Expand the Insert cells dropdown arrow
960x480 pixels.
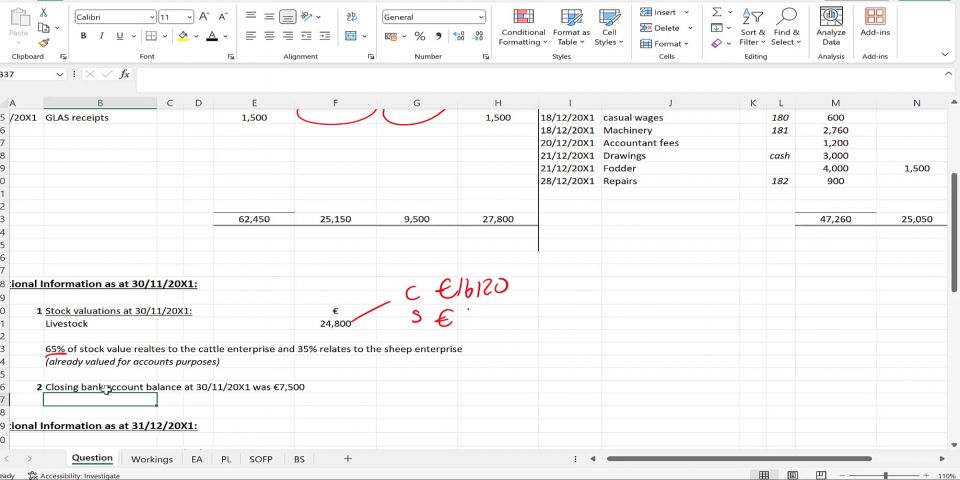tap(686, 12)
